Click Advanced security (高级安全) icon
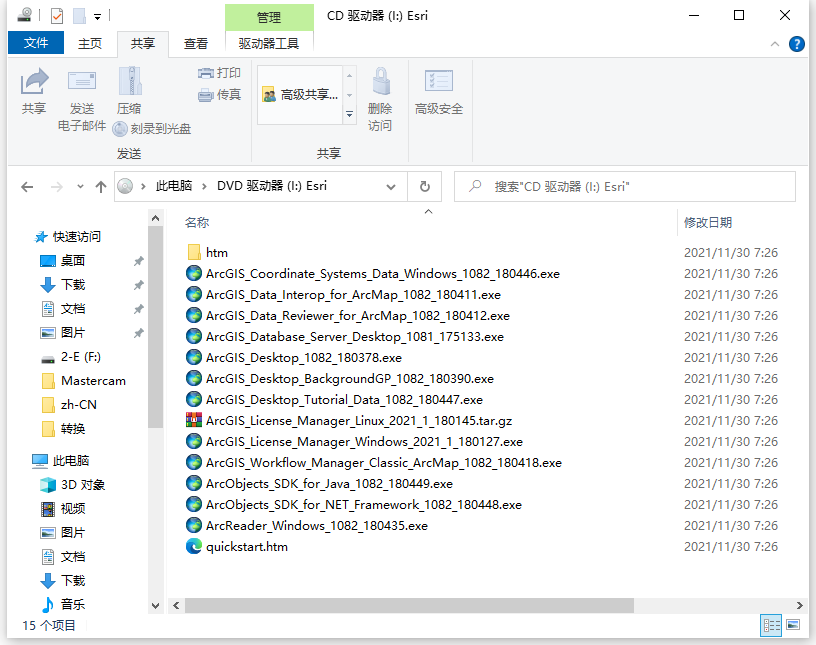 coord(439,81)
